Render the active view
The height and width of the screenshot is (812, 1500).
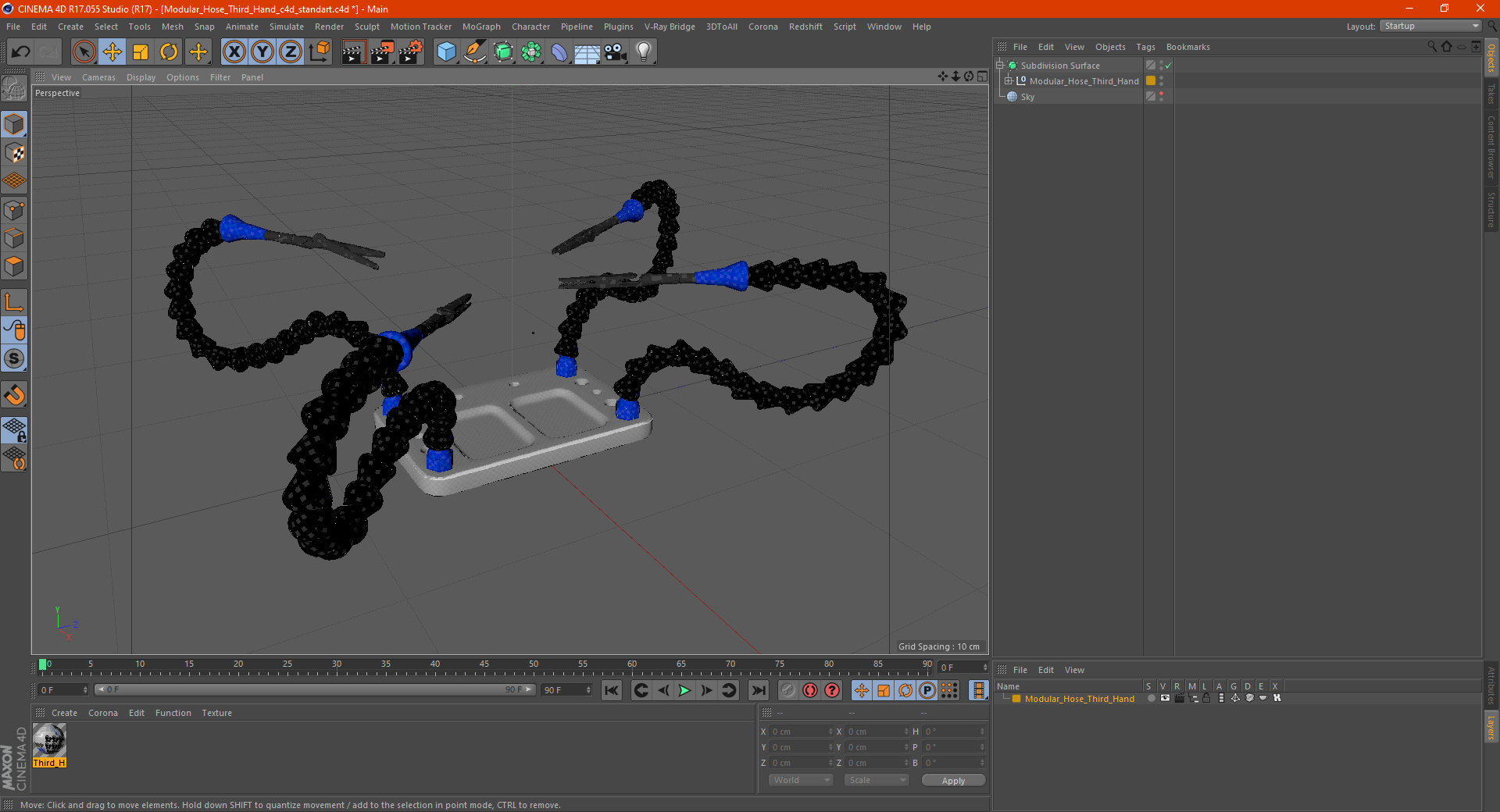[353, 52]
